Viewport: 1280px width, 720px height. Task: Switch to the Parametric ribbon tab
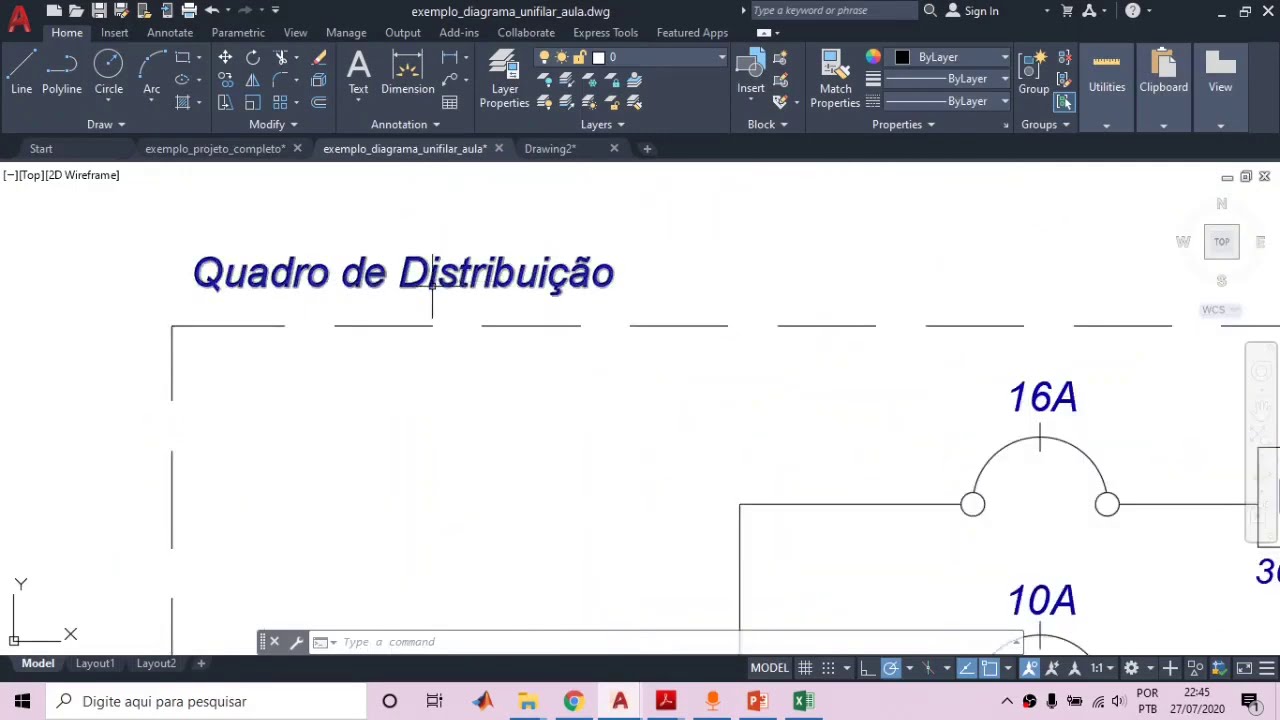click(x=238, y=33)
